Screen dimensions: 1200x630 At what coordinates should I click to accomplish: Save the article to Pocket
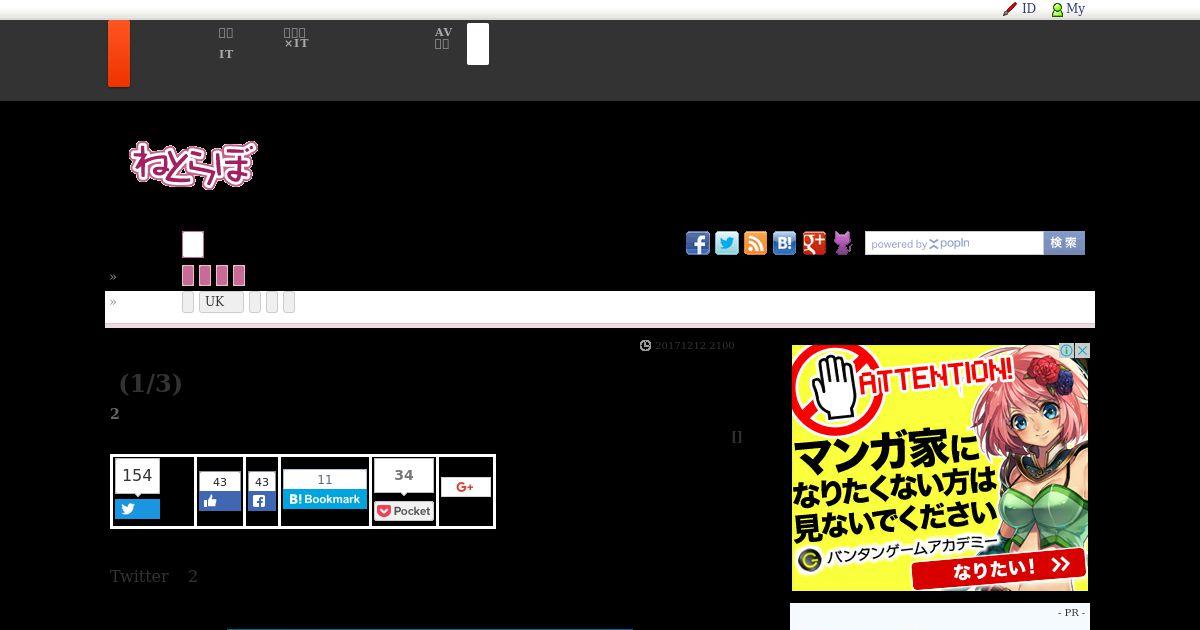point(404,511)
